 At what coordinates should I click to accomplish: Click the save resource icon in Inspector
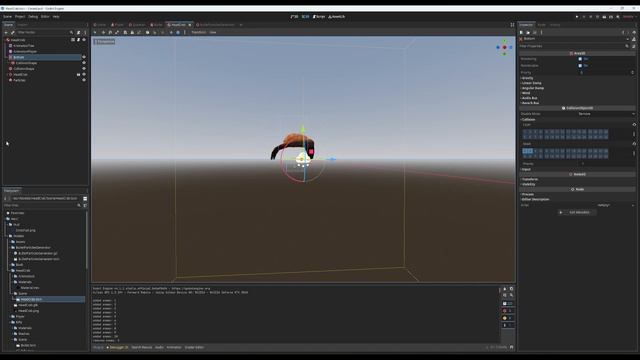click(535, 32)
